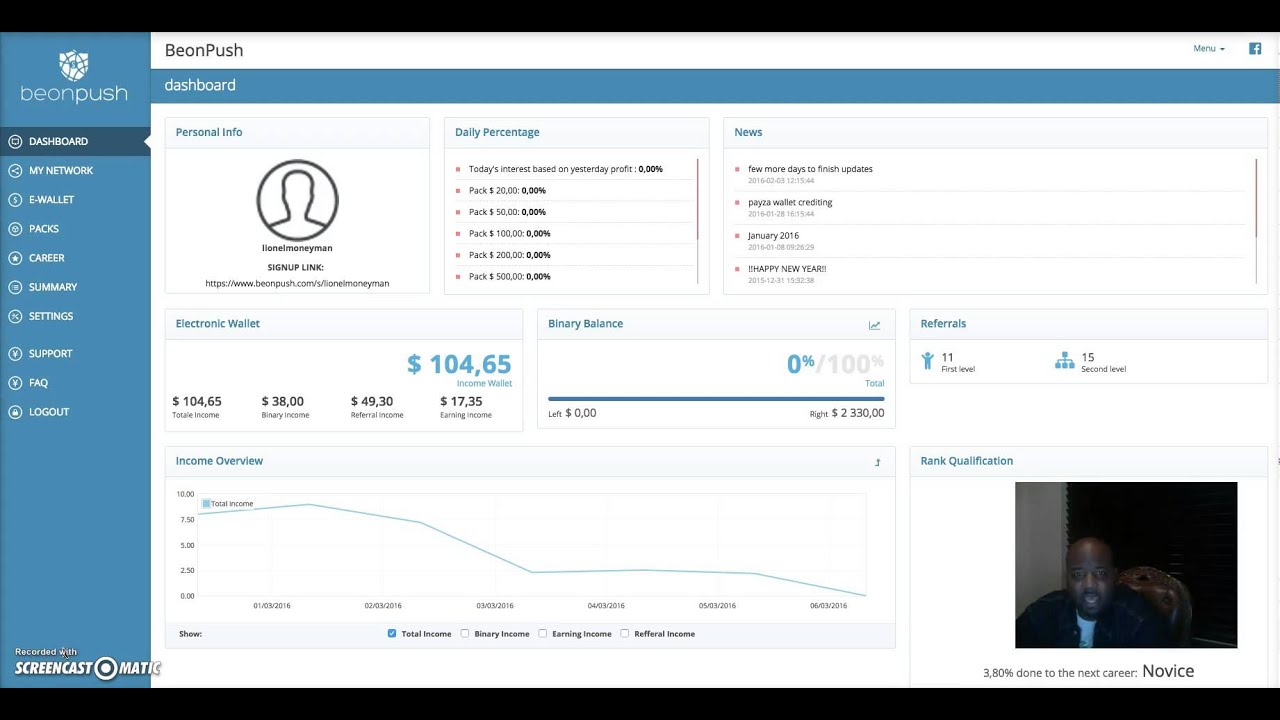Open the Menu dropdown in header
This screenshot has width=1280, height=720.
click(x=1209, y=48)
